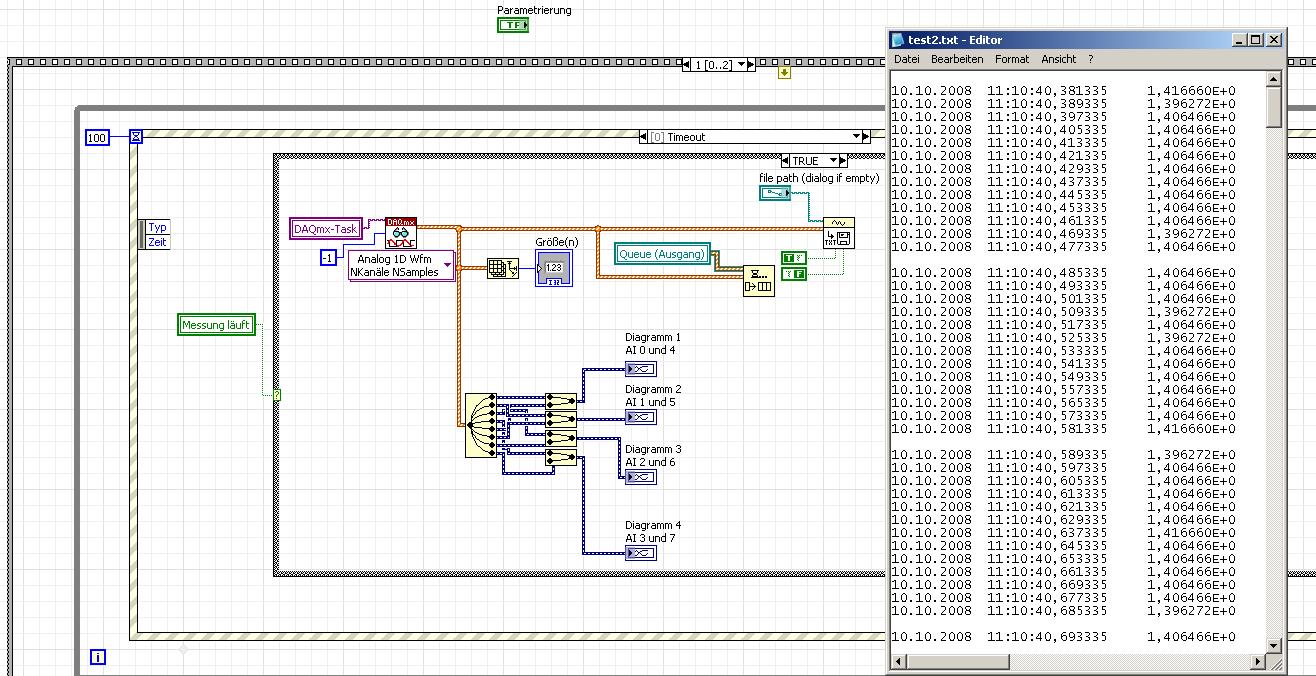Click the Größe(n) numeric indicator terminal

point(552,268)
